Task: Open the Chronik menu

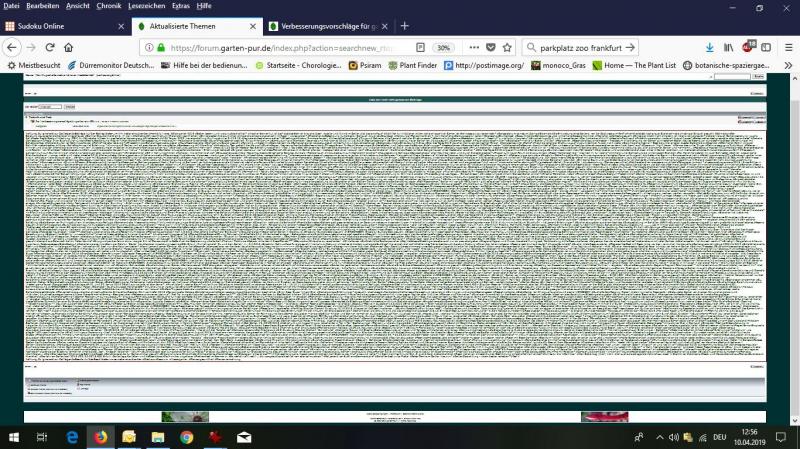Action: click(108, 6)
